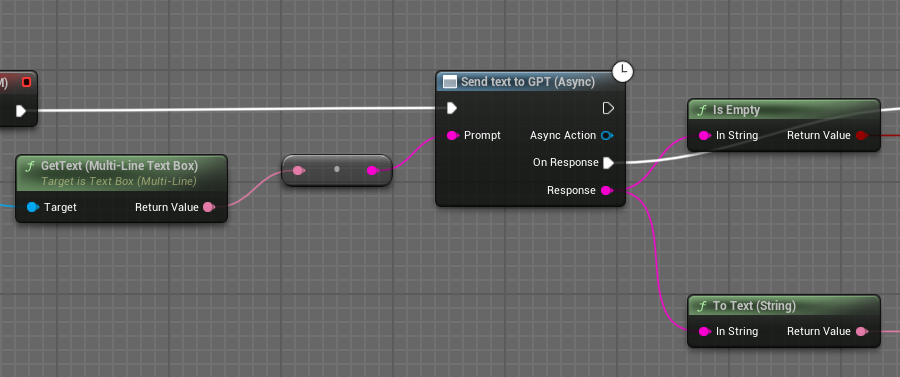Click the conversion node's input pin

(x=298, y=170)
